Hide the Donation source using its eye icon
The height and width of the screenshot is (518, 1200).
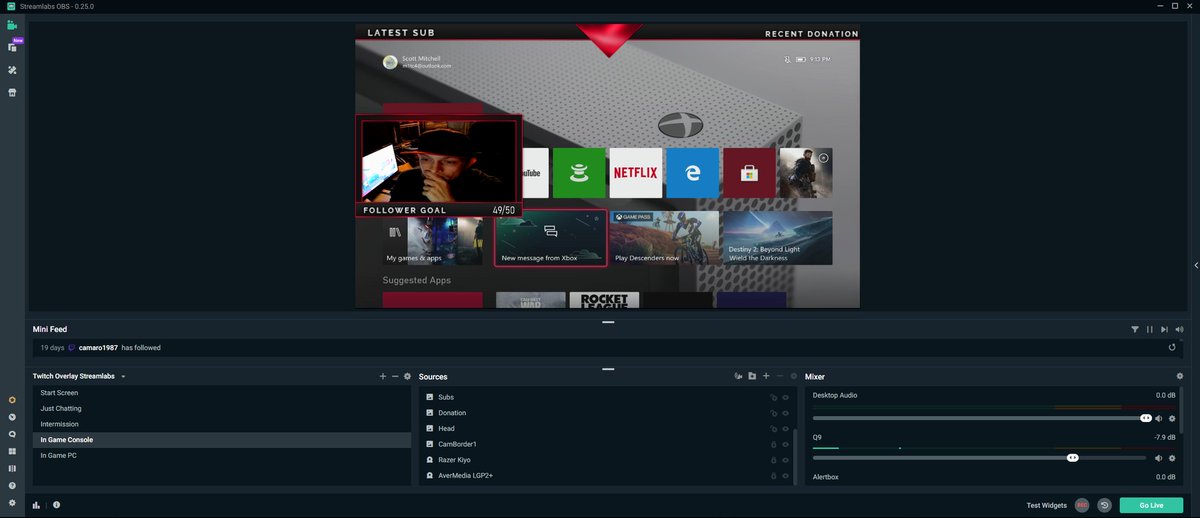(786, 413)
